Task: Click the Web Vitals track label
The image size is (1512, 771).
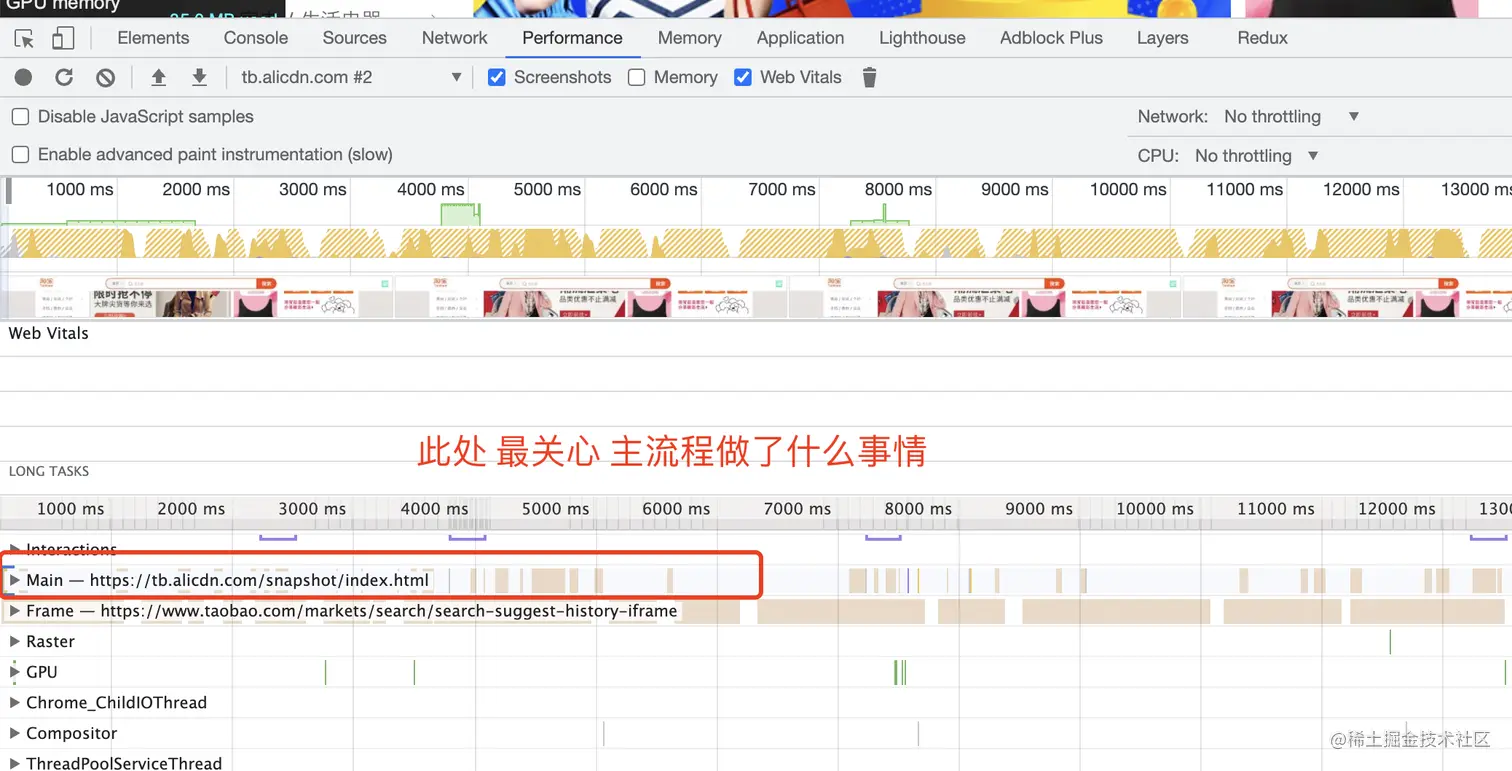Action: 48,333
